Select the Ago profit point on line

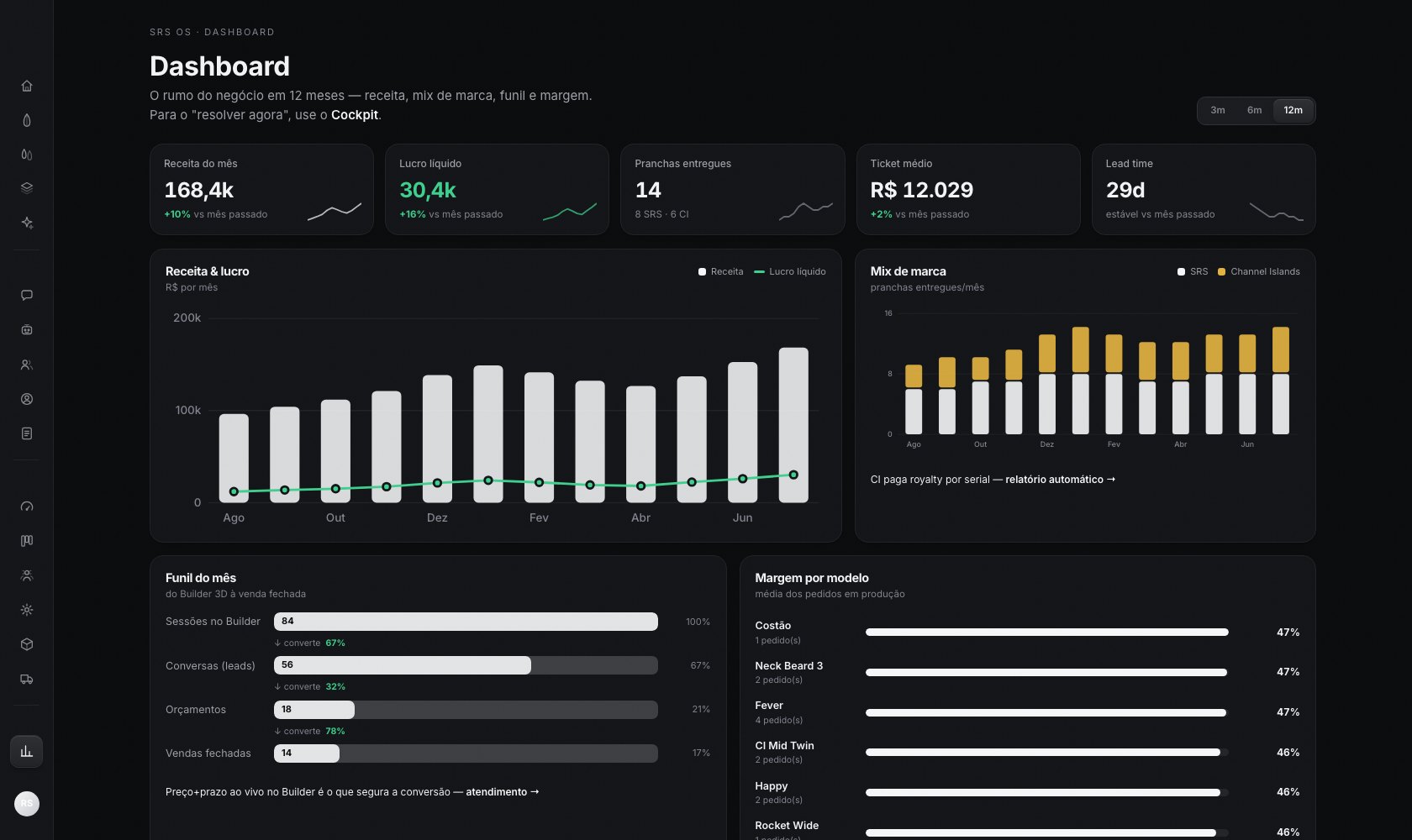[x=234, y=491]
